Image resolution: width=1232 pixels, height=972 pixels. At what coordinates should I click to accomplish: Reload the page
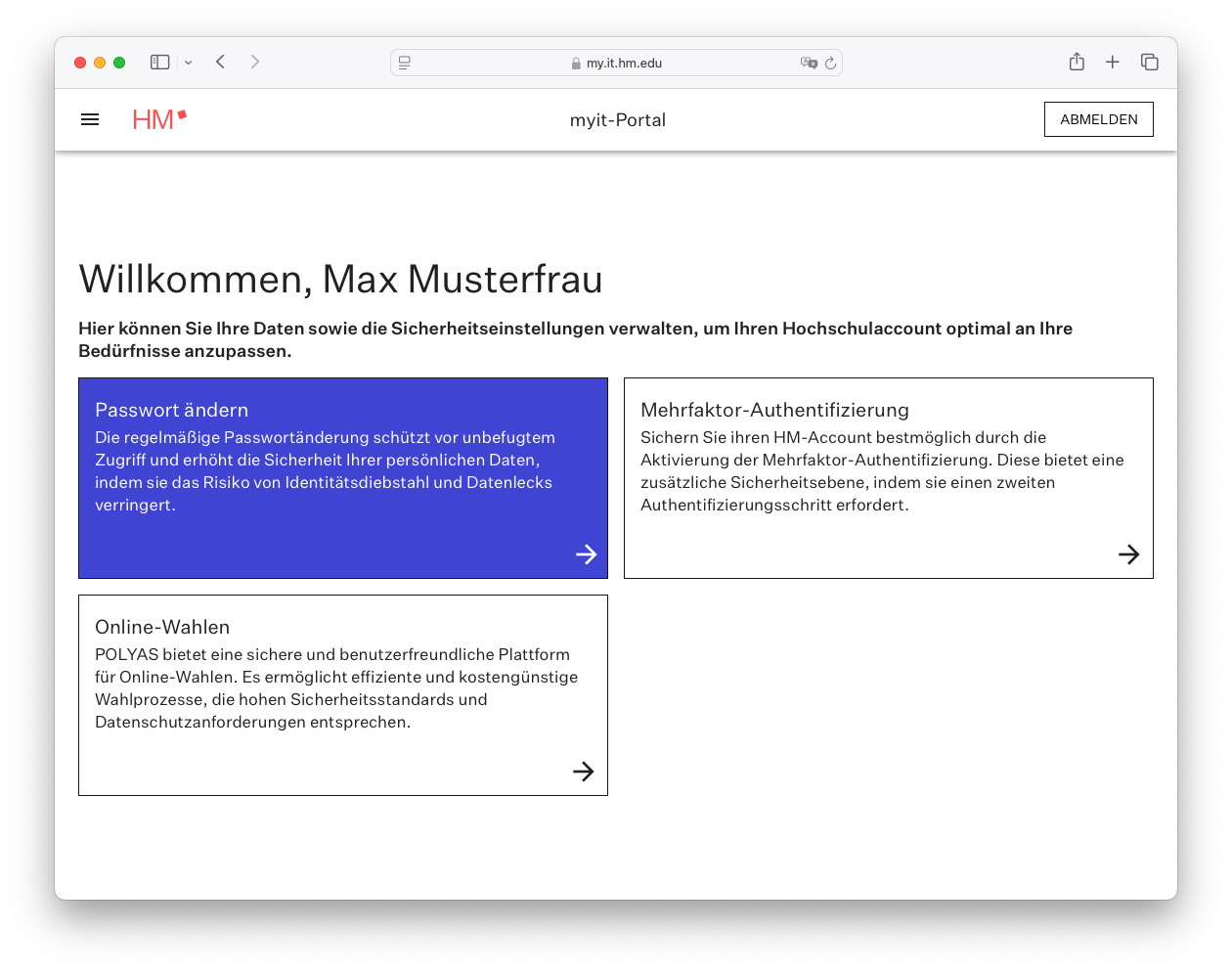[830, 64]
